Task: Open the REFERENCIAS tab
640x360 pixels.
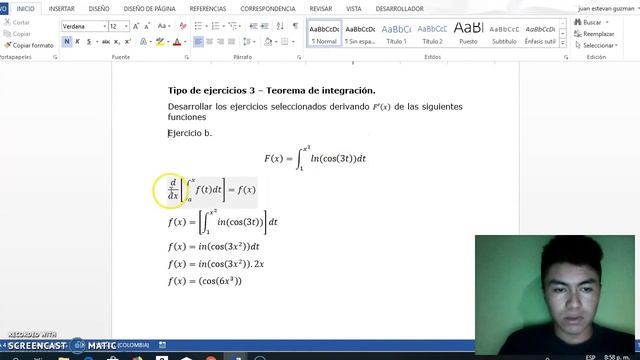Action: coord(208,9)
